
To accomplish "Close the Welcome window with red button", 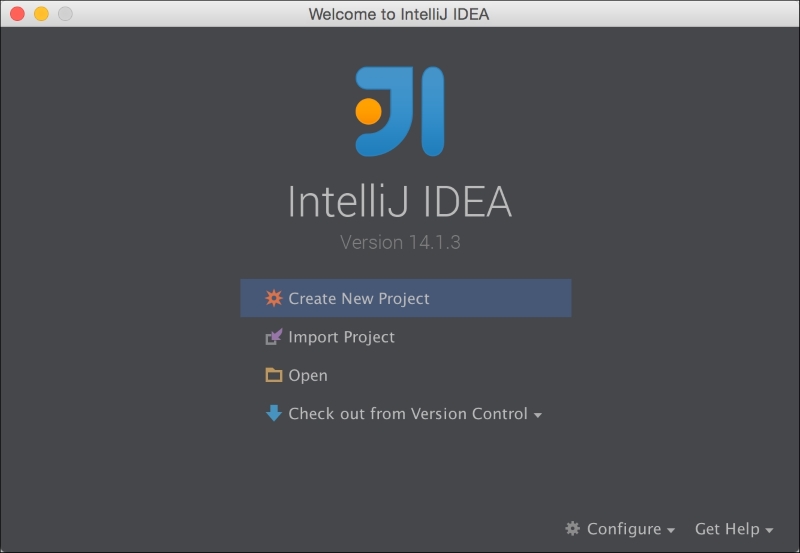I will pyautogui.click(x=17, y=14).
